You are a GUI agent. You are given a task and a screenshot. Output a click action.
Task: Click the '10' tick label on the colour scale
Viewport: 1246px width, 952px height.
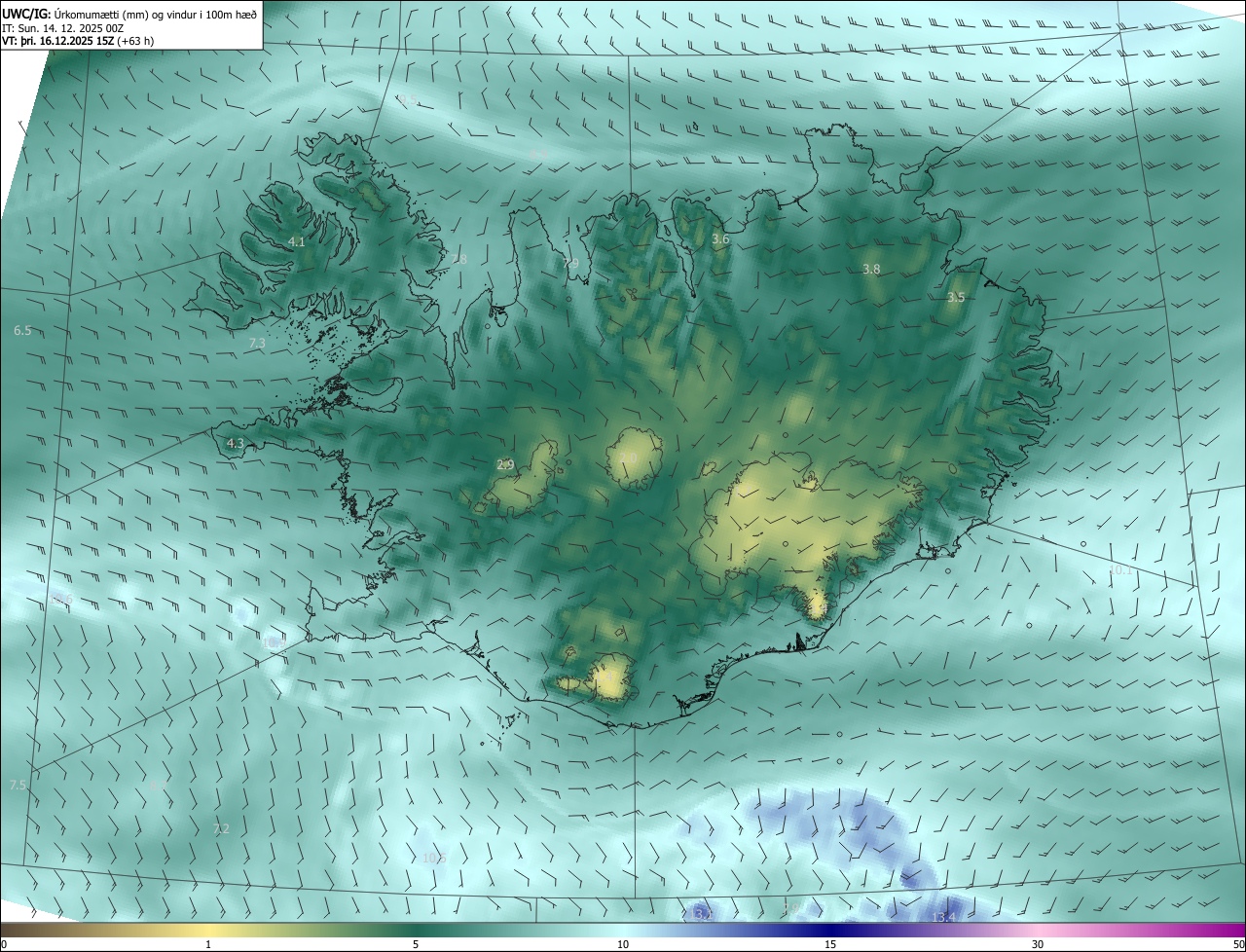point(623,945)
